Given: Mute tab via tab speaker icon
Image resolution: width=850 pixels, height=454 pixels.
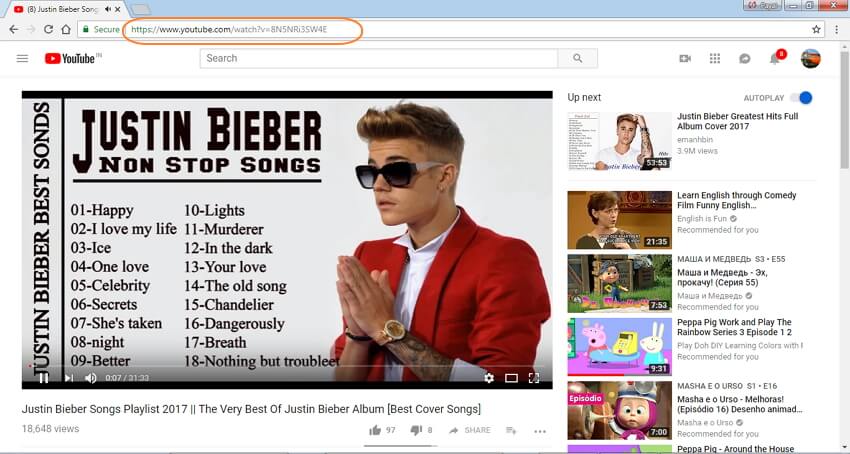Looking at the screenshot, I should tap(108, 9).
